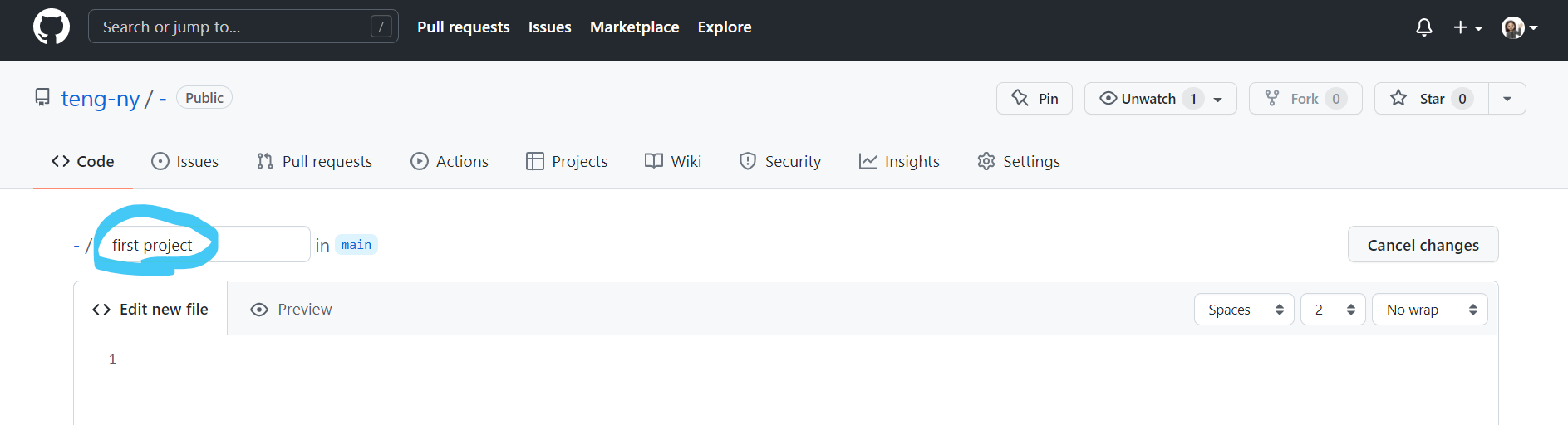Open the GitHub home logo
Viewport: 1568px width, 425px height.
click(x=52, y=27)
